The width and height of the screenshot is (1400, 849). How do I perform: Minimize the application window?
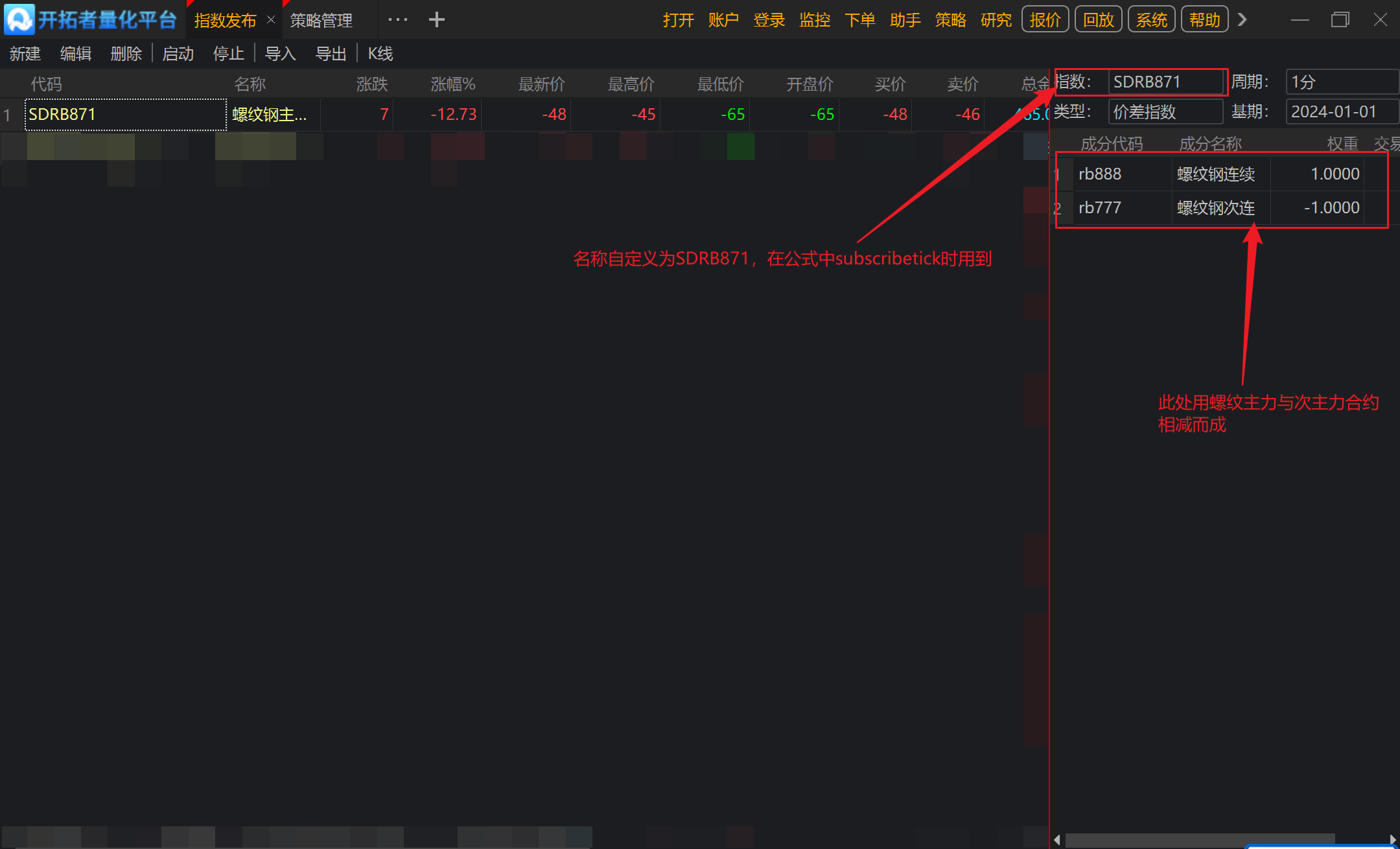(x=1300, y=20)
